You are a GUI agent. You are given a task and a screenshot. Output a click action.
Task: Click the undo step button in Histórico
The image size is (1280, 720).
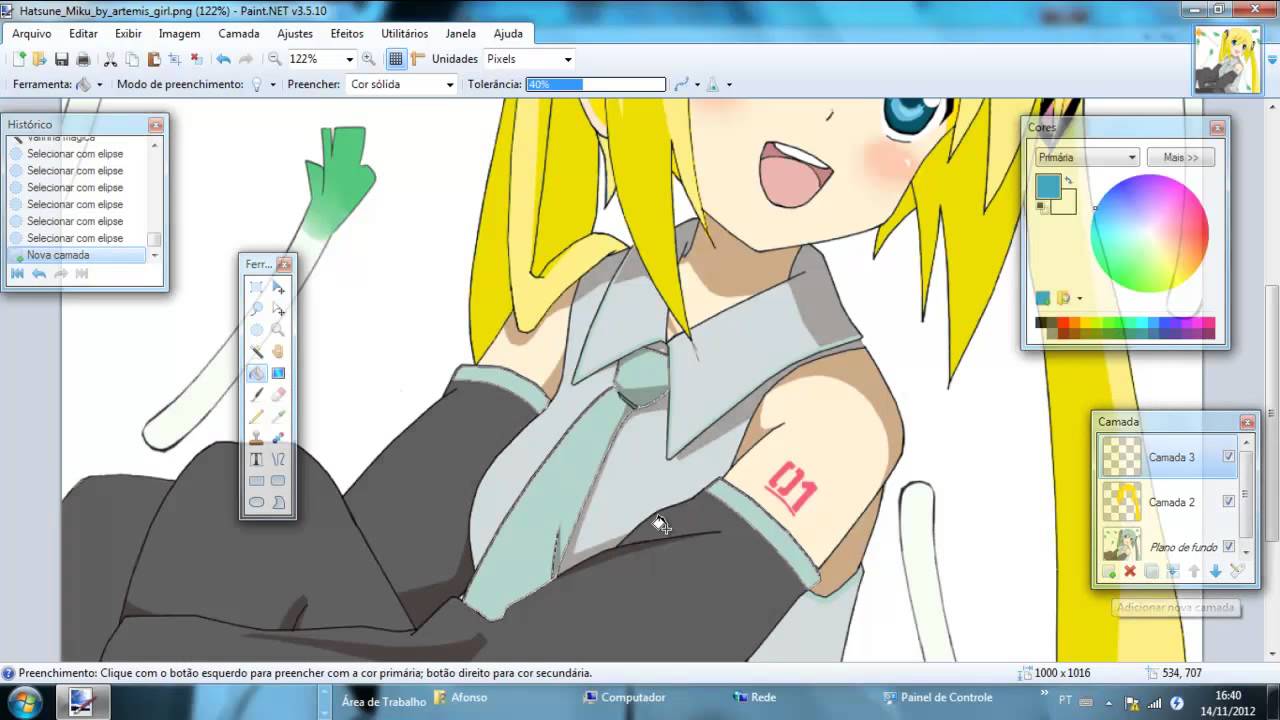coord(39,274)
